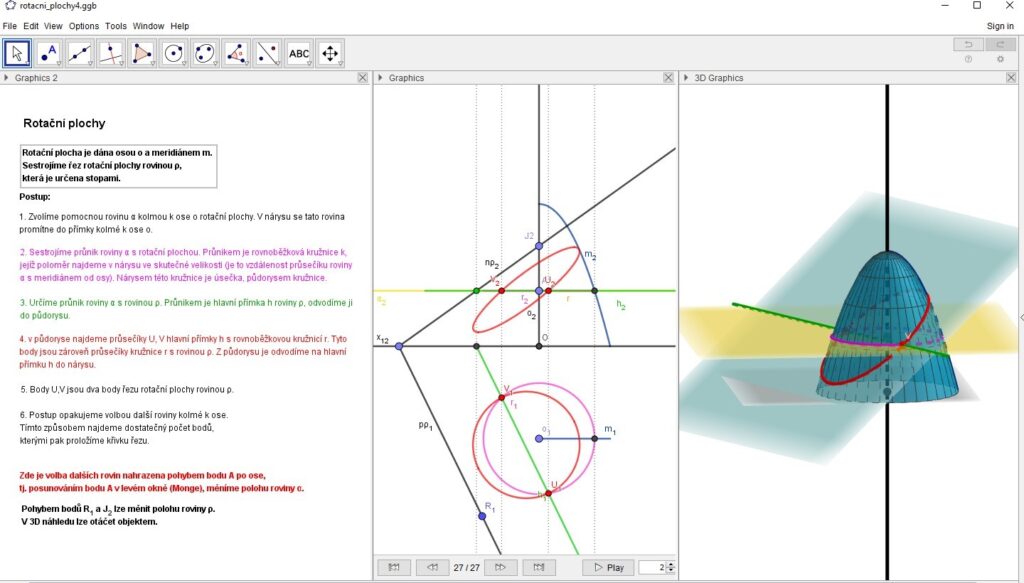Click the Sign in link
This screenshot has height=583, width=1024.
tap(1000, 26)
